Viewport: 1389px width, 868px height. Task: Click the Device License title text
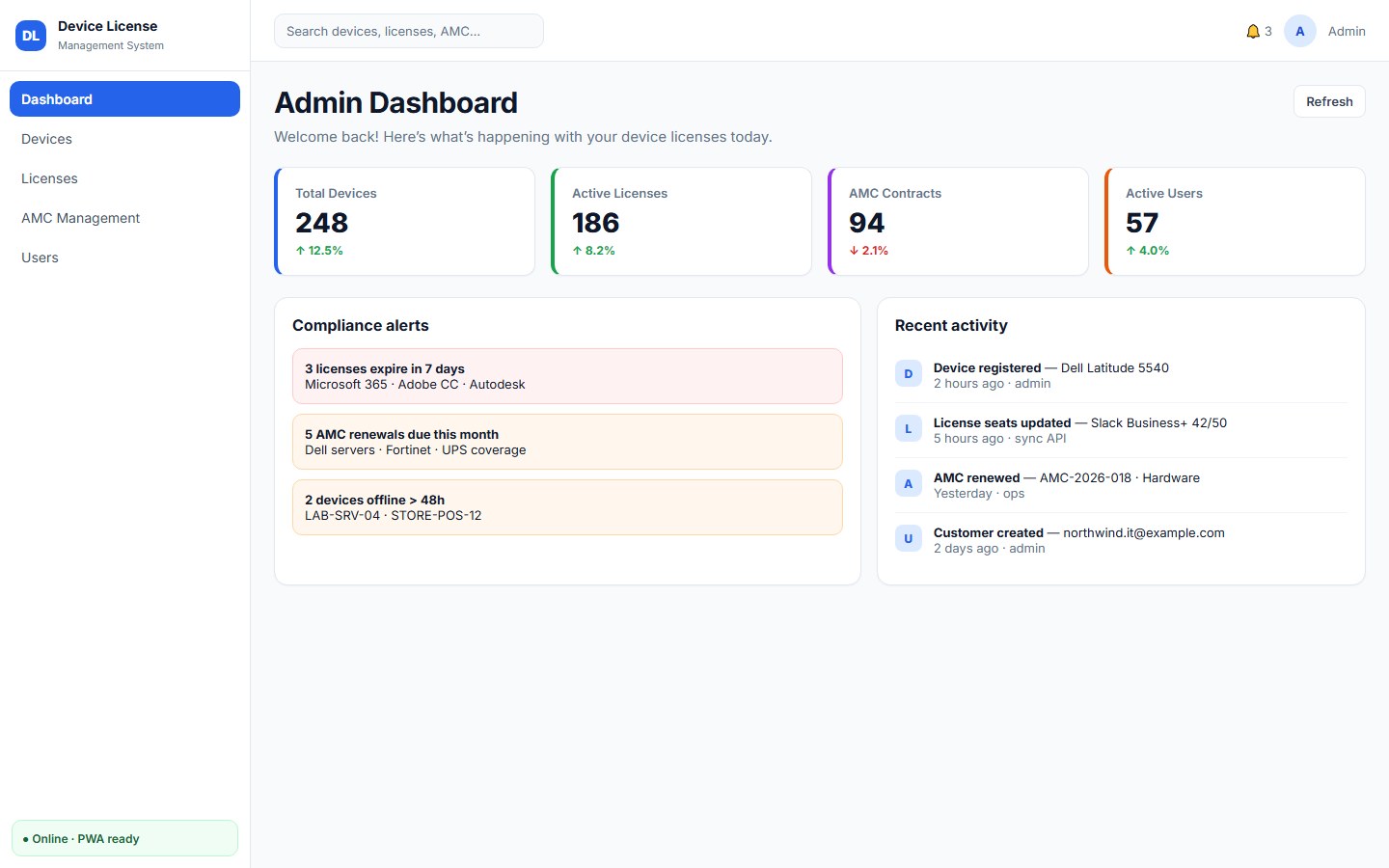click(x=107, y=26)
